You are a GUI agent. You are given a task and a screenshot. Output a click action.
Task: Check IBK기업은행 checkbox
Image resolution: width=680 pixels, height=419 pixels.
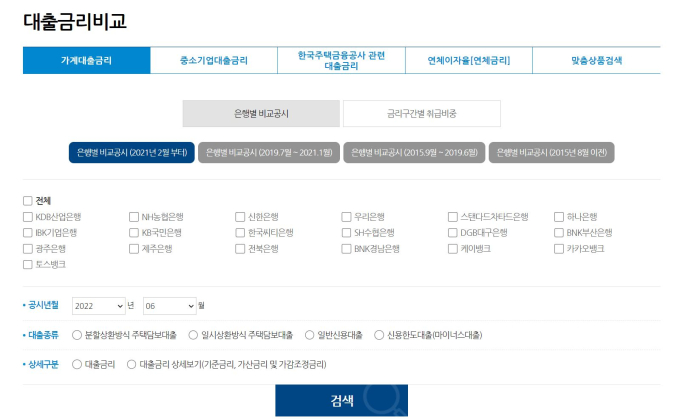click(x=28, y=233)
